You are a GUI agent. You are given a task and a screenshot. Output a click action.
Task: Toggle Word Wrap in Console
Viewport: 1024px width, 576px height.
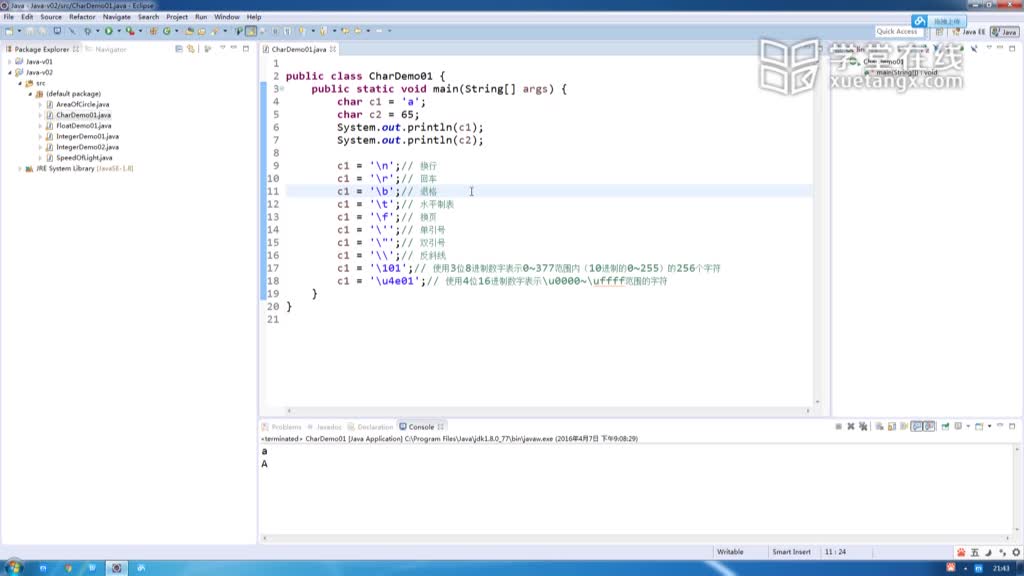pos(904,426)
